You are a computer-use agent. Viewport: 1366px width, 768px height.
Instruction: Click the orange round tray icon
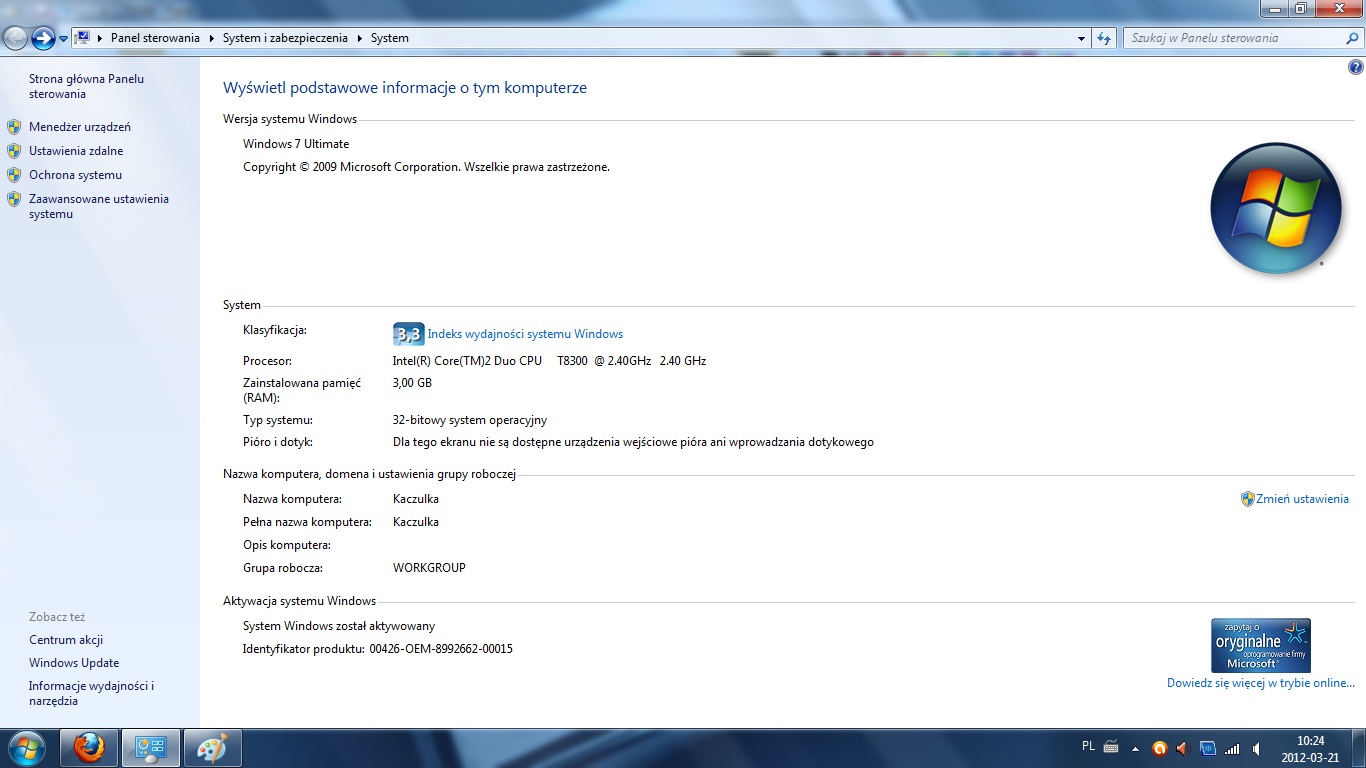1160,748
